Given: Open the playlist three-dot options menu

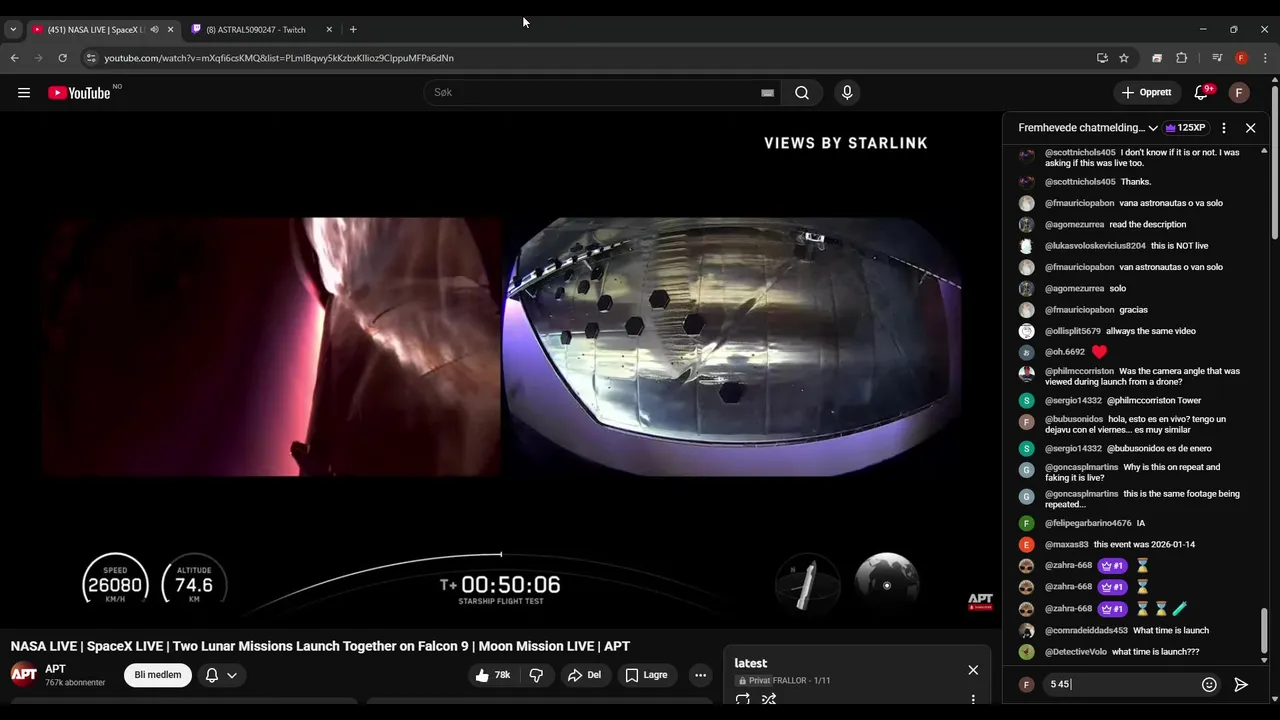Looking at the screenshot, I should pos(973,699).
